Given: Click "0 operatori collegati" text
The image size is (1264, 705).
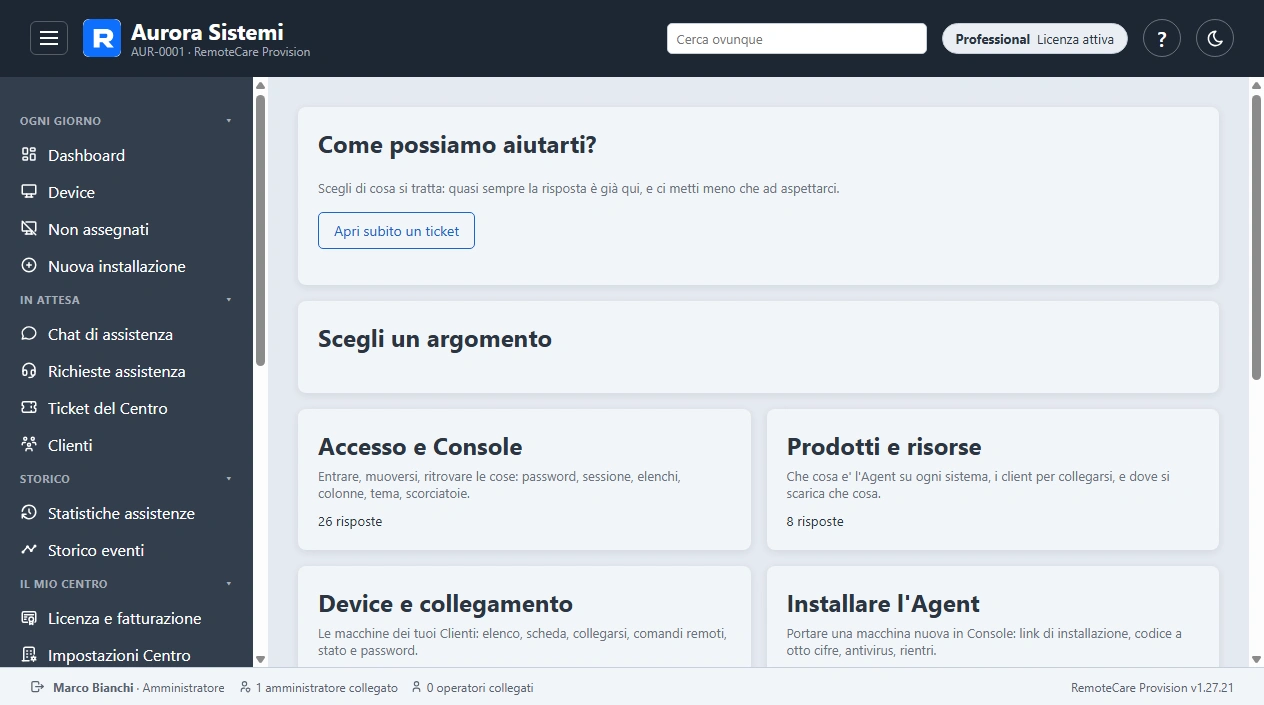Looking at the screenshot, I should (x=480, y=688).
